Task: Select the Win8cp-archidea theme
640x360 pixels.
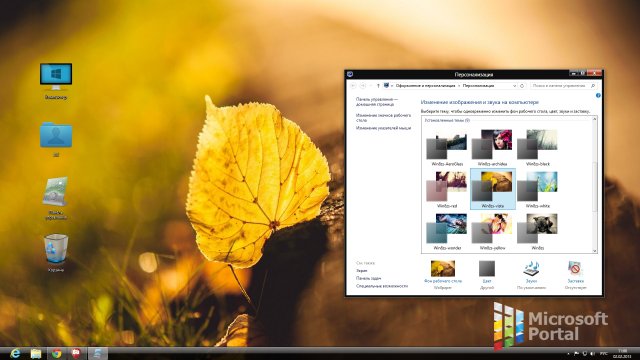Action: [x=493, y=147]
